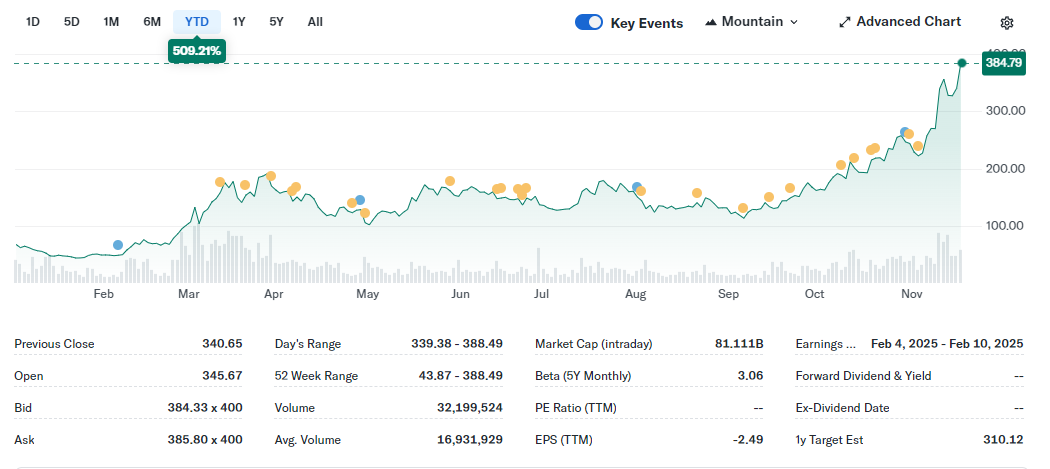The width and height of the screenshot is (1050, 469).
Task: Choose the 6M chart range
Action: 152,21
